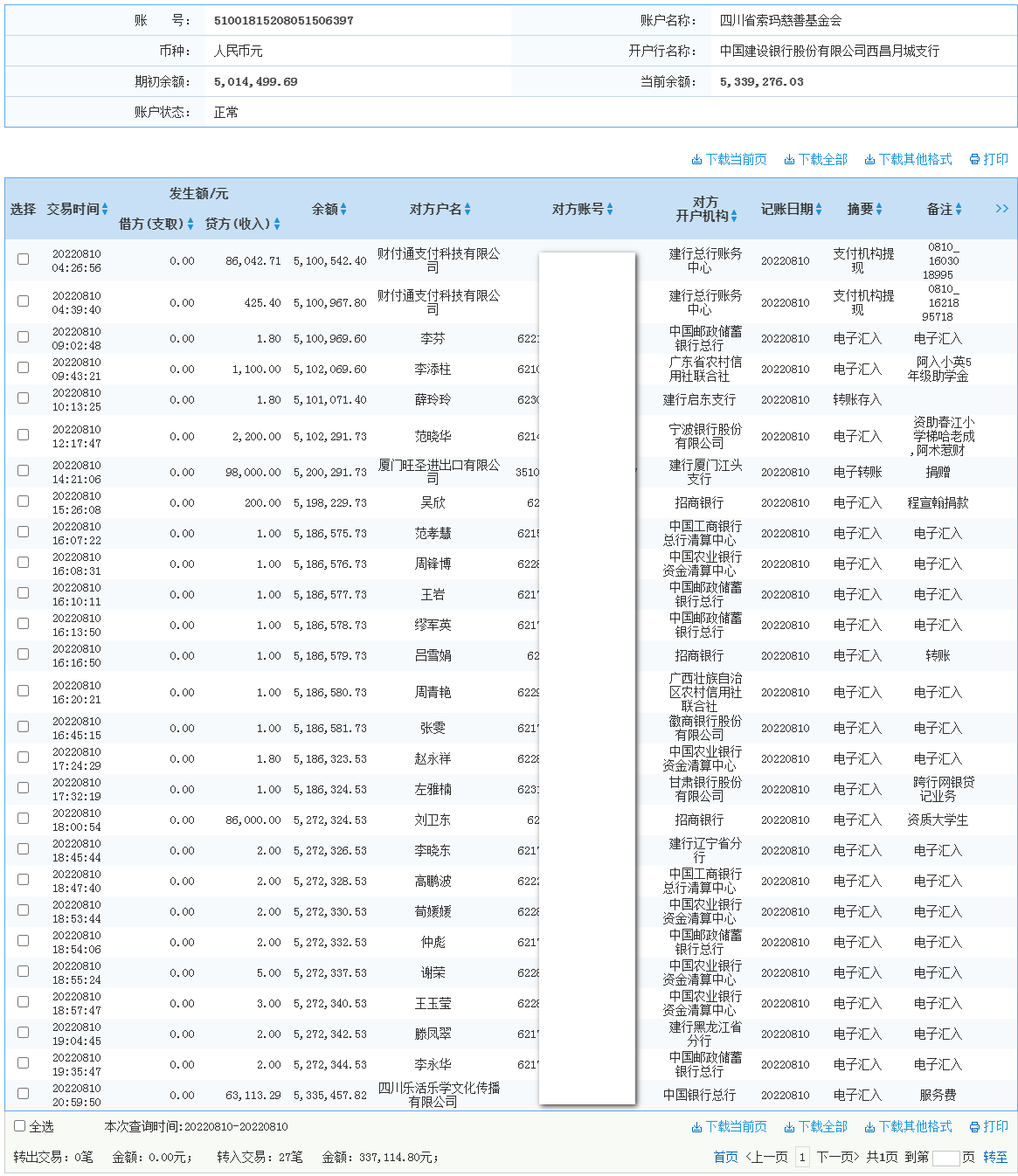The width and height of the screenshot is (1018, 1176).
Task: Check the 全选 select-all checkbox
Action: [19, 1126]
